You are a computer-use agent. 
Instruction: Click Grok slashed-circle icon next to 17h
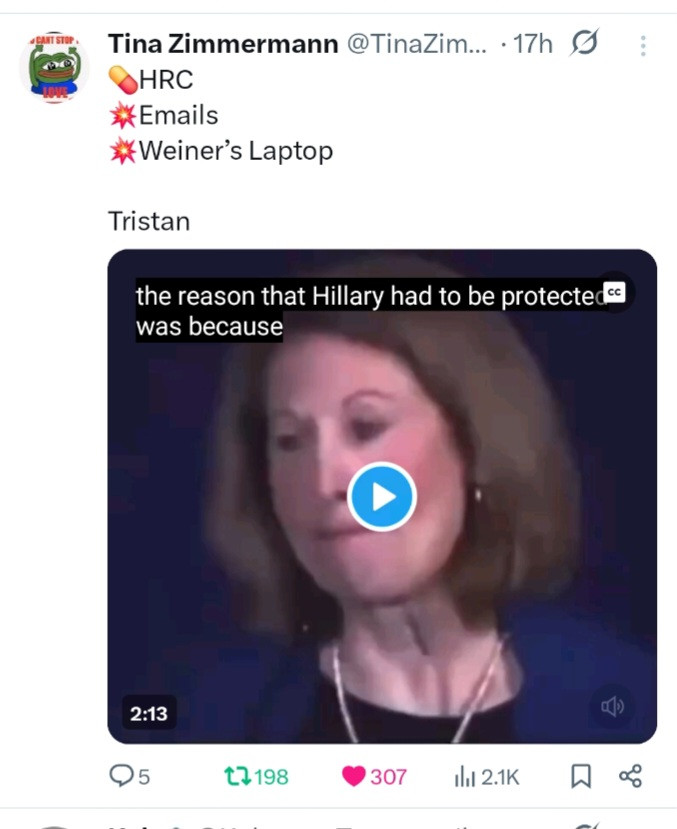pos(585,42)
